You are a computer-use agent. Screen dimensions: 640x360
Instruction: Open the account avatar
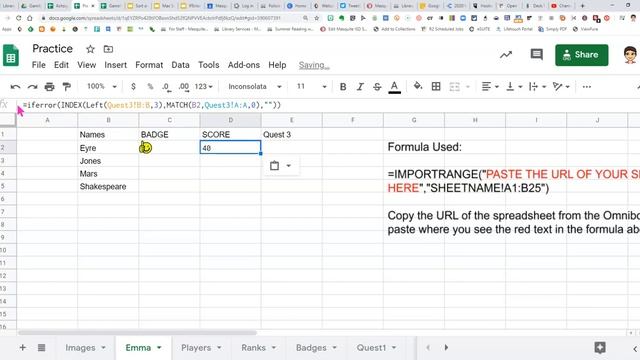click(631, 55)
